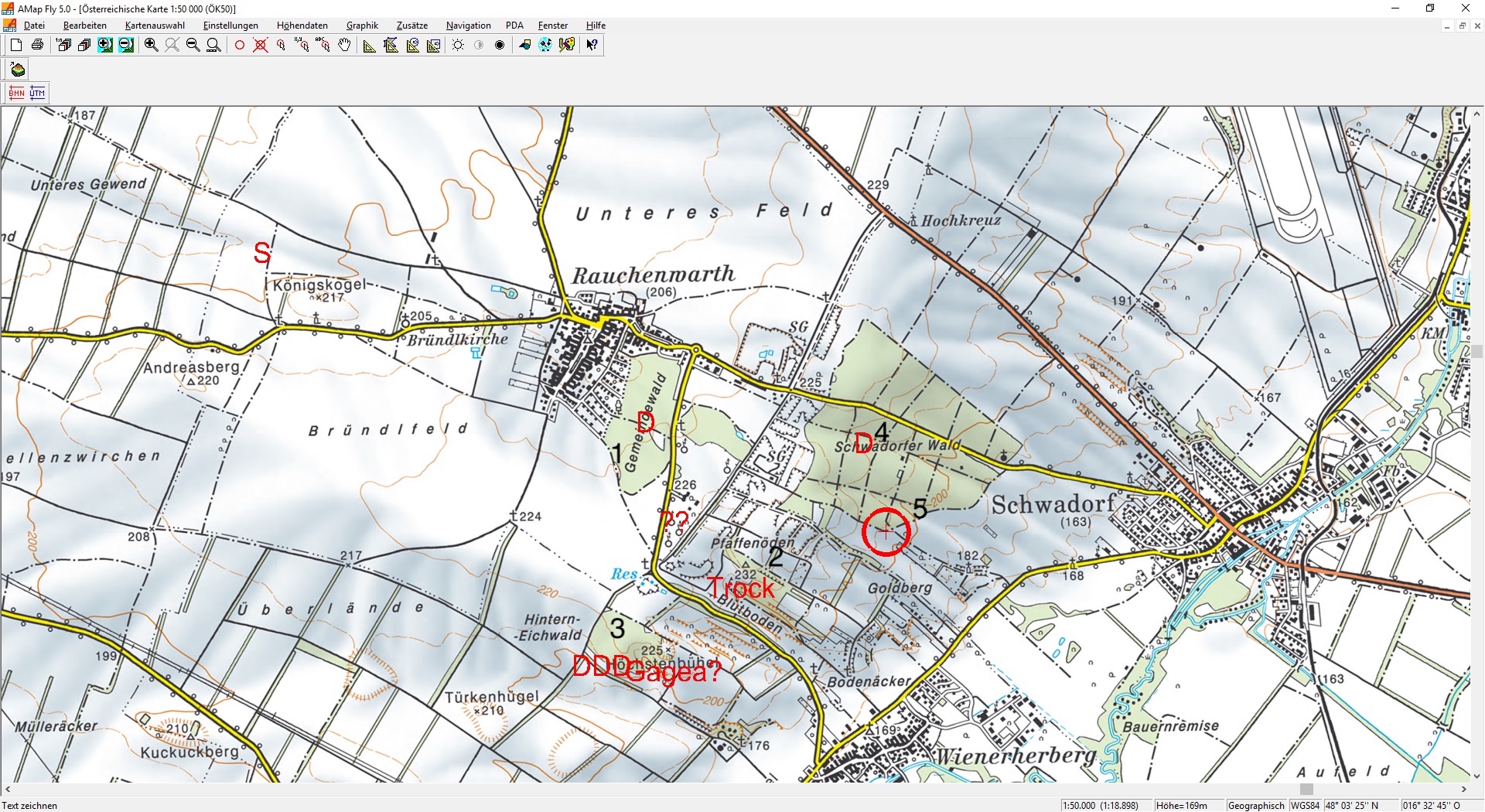Select the red circle marker tool
This screenshot has height=812, width=1485.
(240, 45)
